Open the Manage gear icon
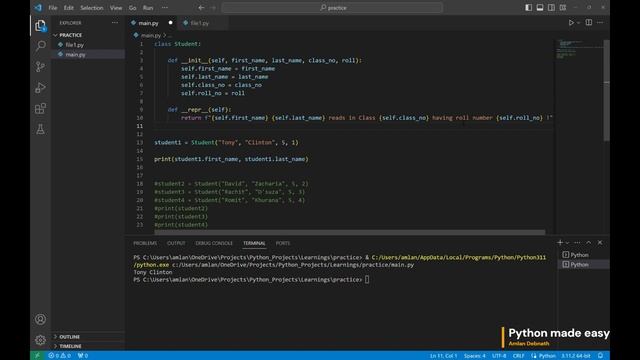 (x=40, y=340)
